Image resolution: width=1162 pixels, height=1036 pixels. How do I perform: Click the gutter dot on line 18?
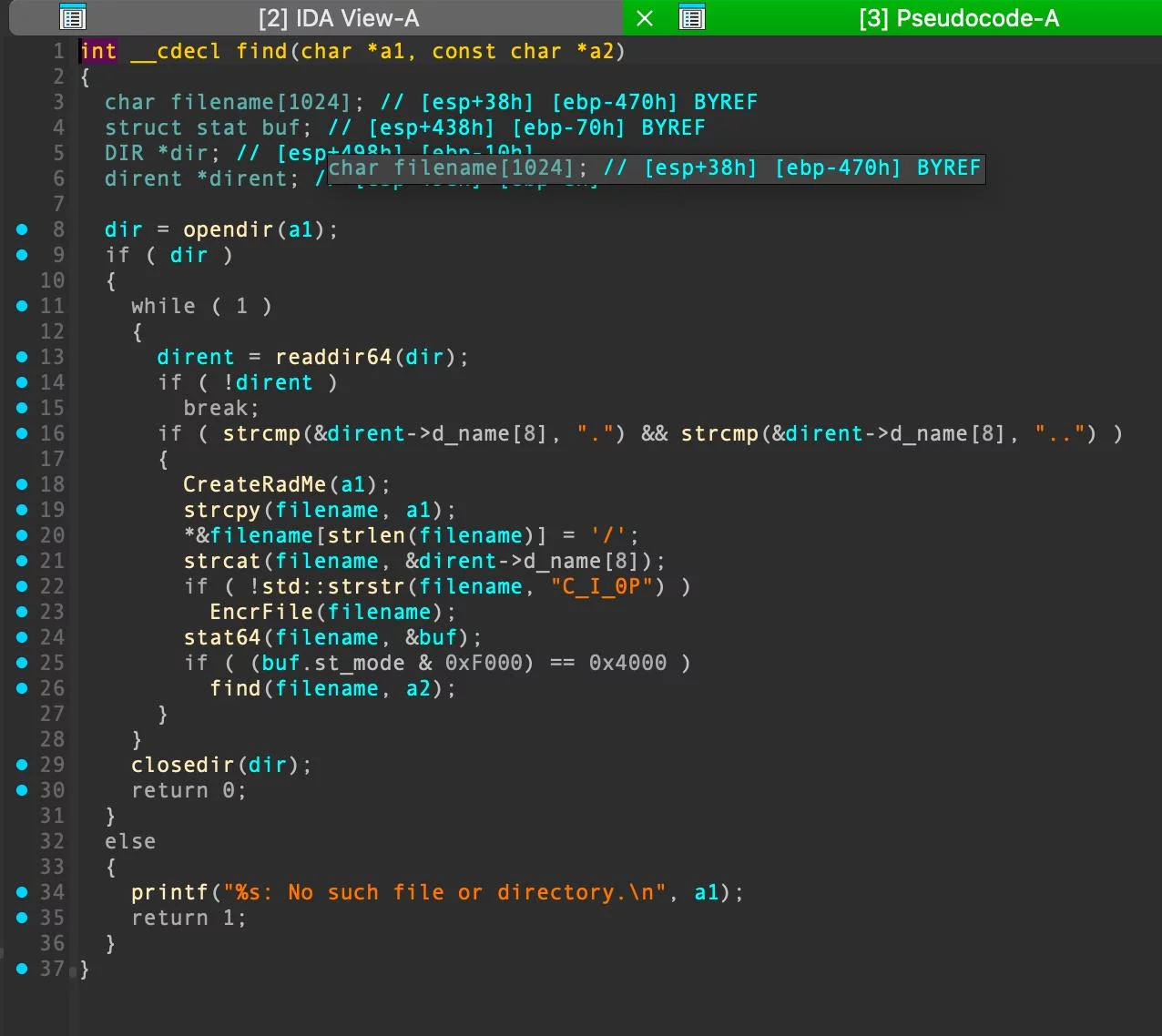(22, 484)
